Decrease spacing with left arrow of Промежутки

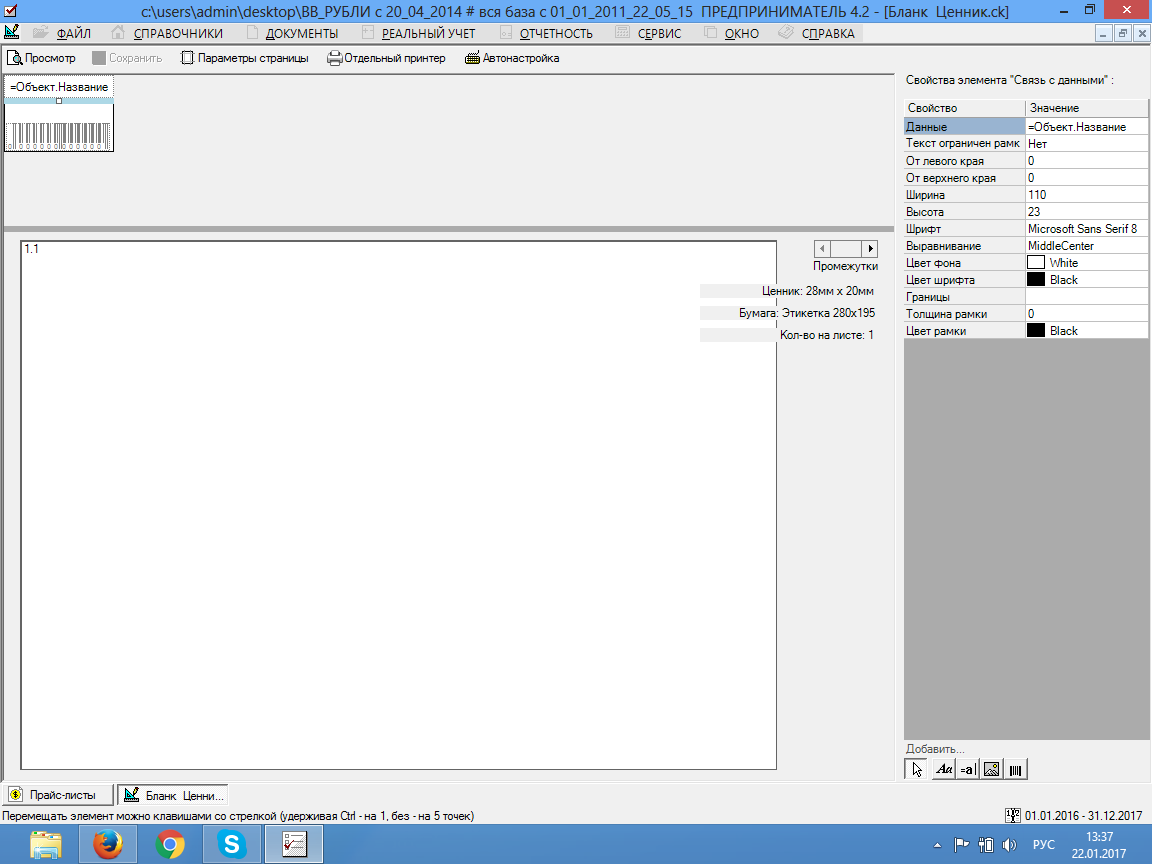823,249
